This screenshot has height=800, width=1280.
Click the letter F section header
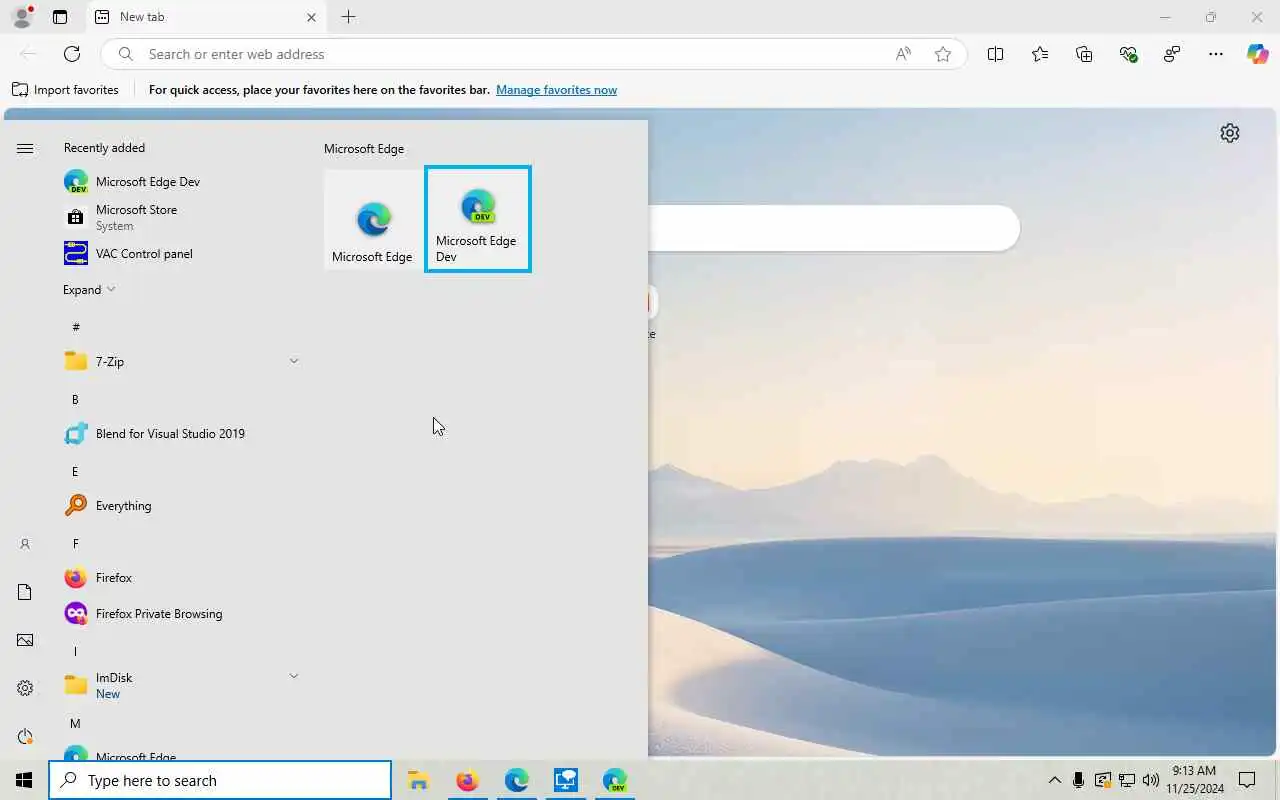point(75,543)
